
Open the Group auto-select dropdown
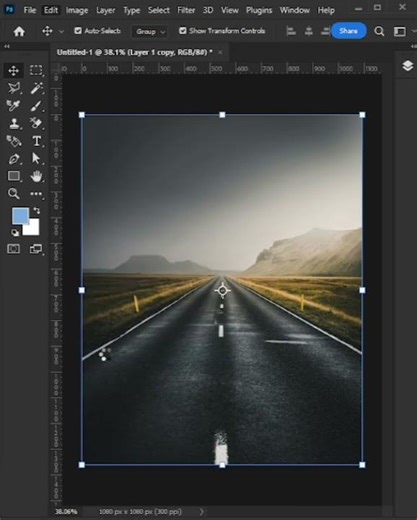(150, 32)
